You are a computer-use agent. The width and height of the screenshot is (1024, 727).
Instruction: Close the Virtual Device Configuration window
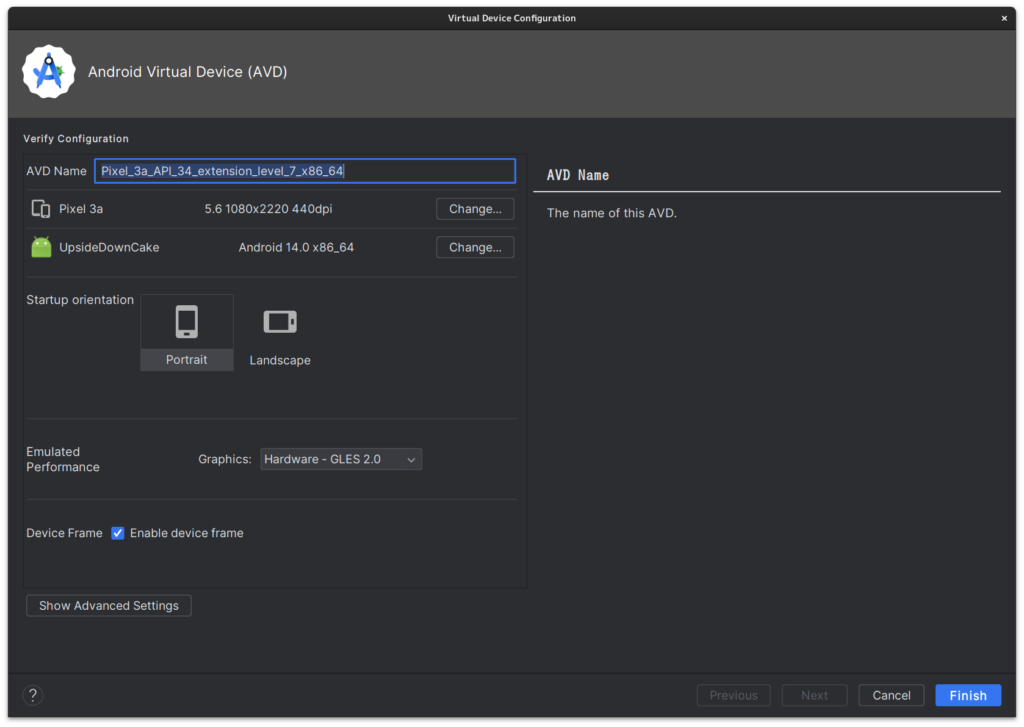click(1004, 18)
